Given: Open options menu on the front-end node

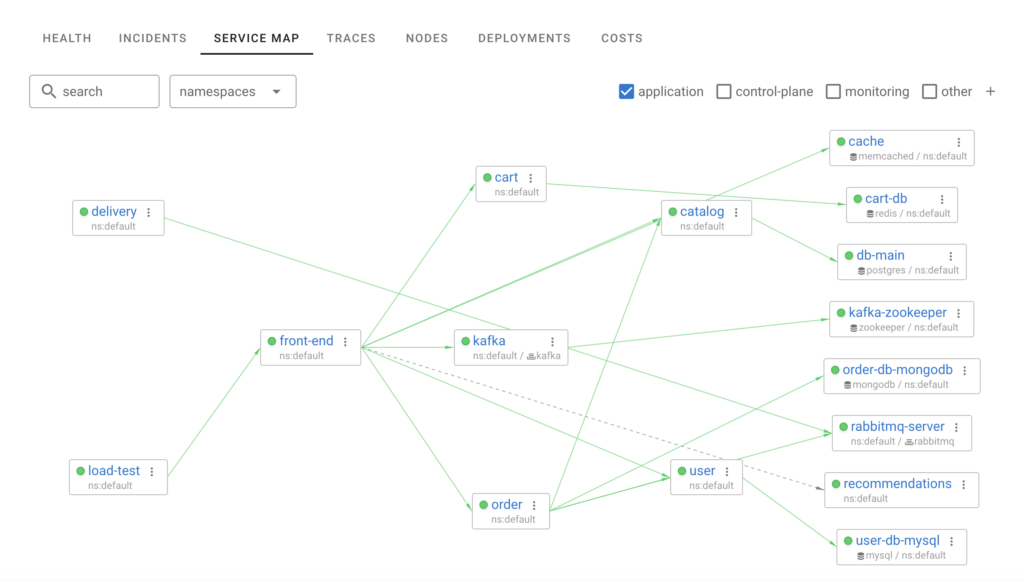Looking at the screenshot, I should click(x=344, y=341).
